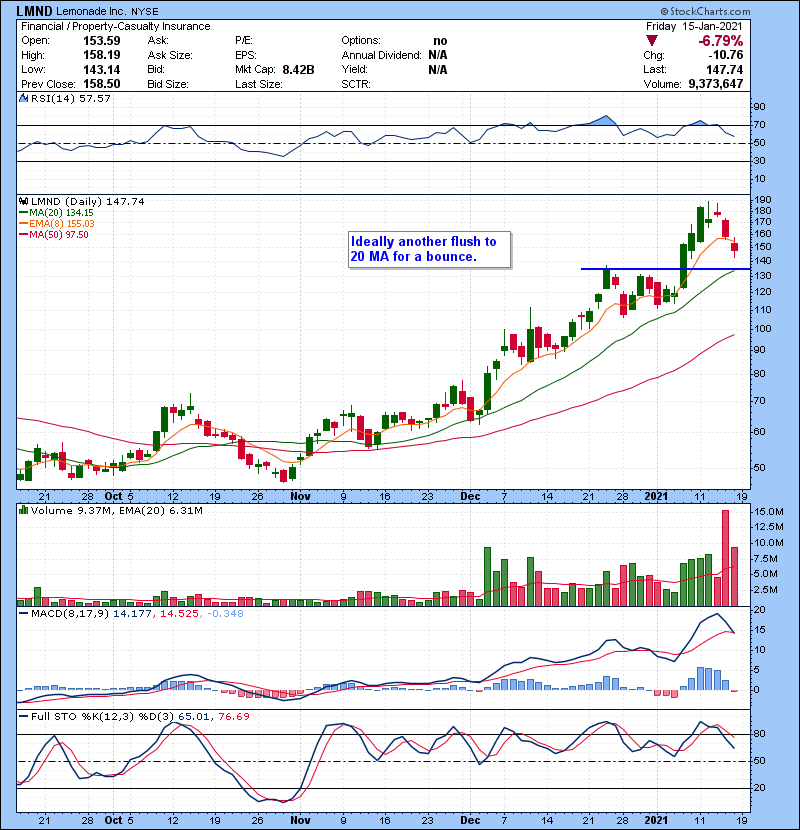
Task: Click the MACD histogram value -0.348
Action: [226, 614]
